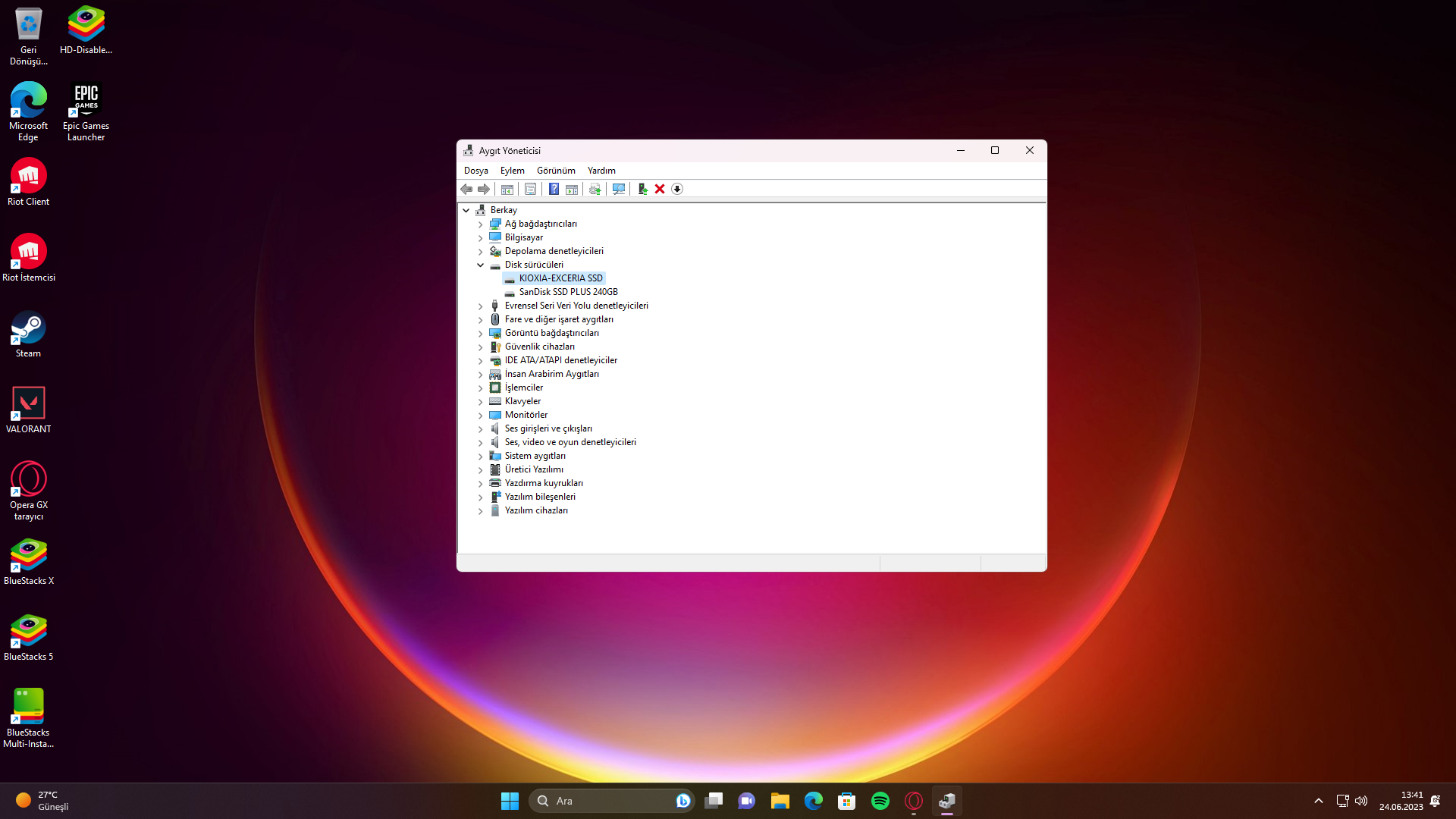The width and height of the screenshot is (1456, 819).
Task: Open the Görünüm menu
Action: click(556, 171)
